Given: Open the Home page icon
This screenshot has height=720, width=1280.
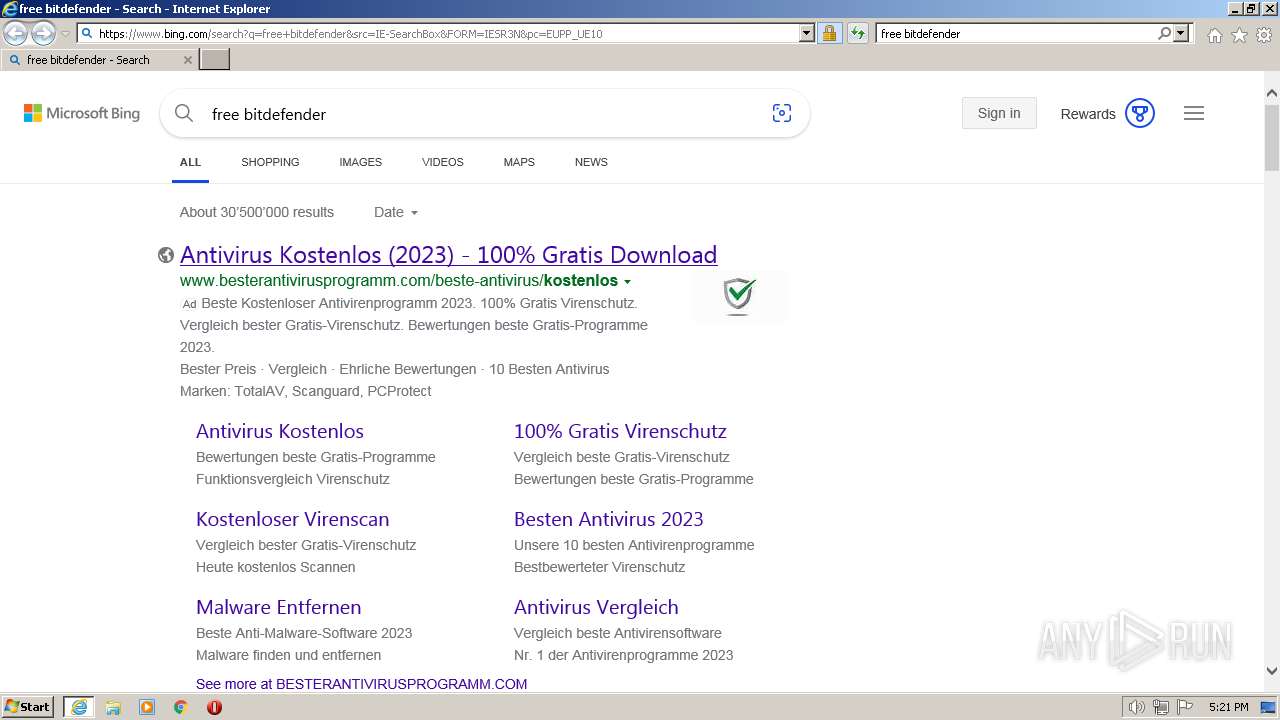Looking at the screenshot, I should pyautogui.click(x=1214, y=35).
